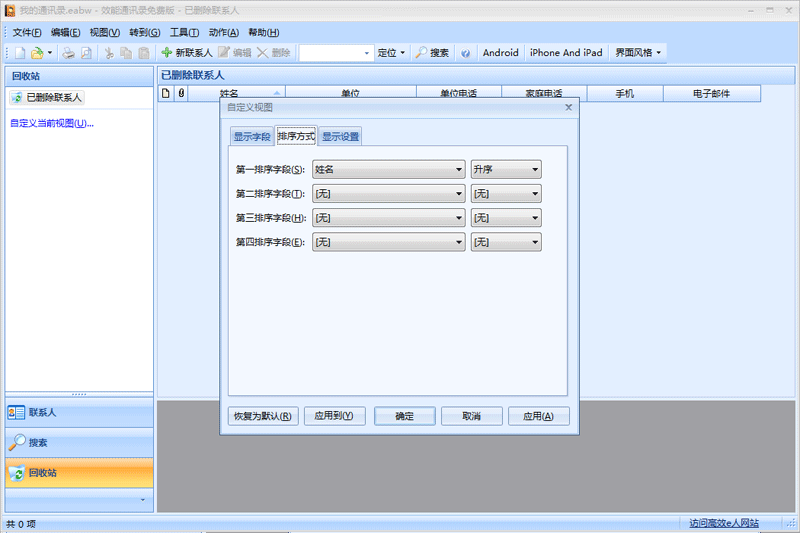Image resolution: width=800 pixels, height=533 pixels.
Task: Click the 手机 column header
Action: 624,93
